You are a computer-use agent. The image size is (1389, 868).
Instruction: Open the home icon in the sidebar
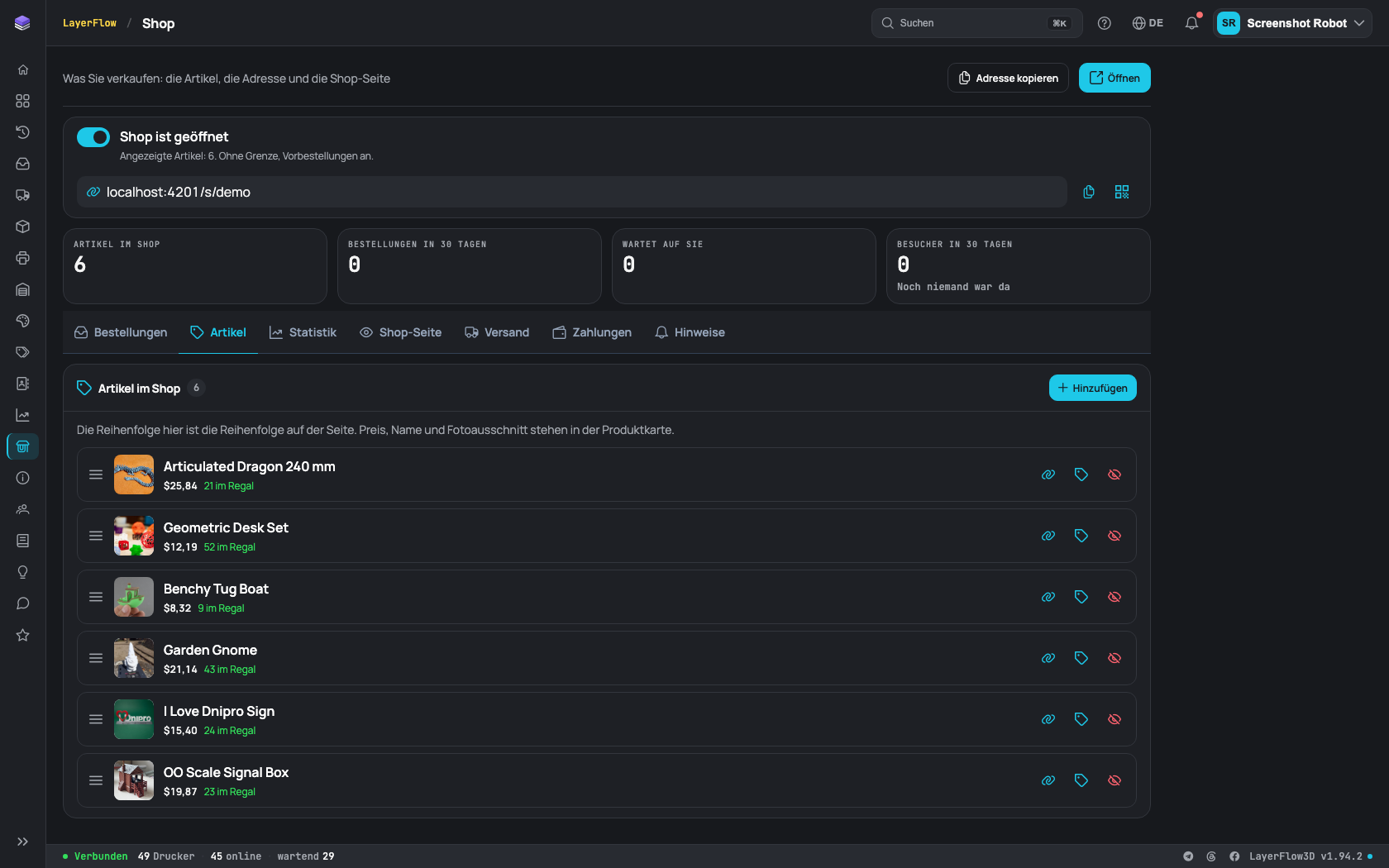23,69
